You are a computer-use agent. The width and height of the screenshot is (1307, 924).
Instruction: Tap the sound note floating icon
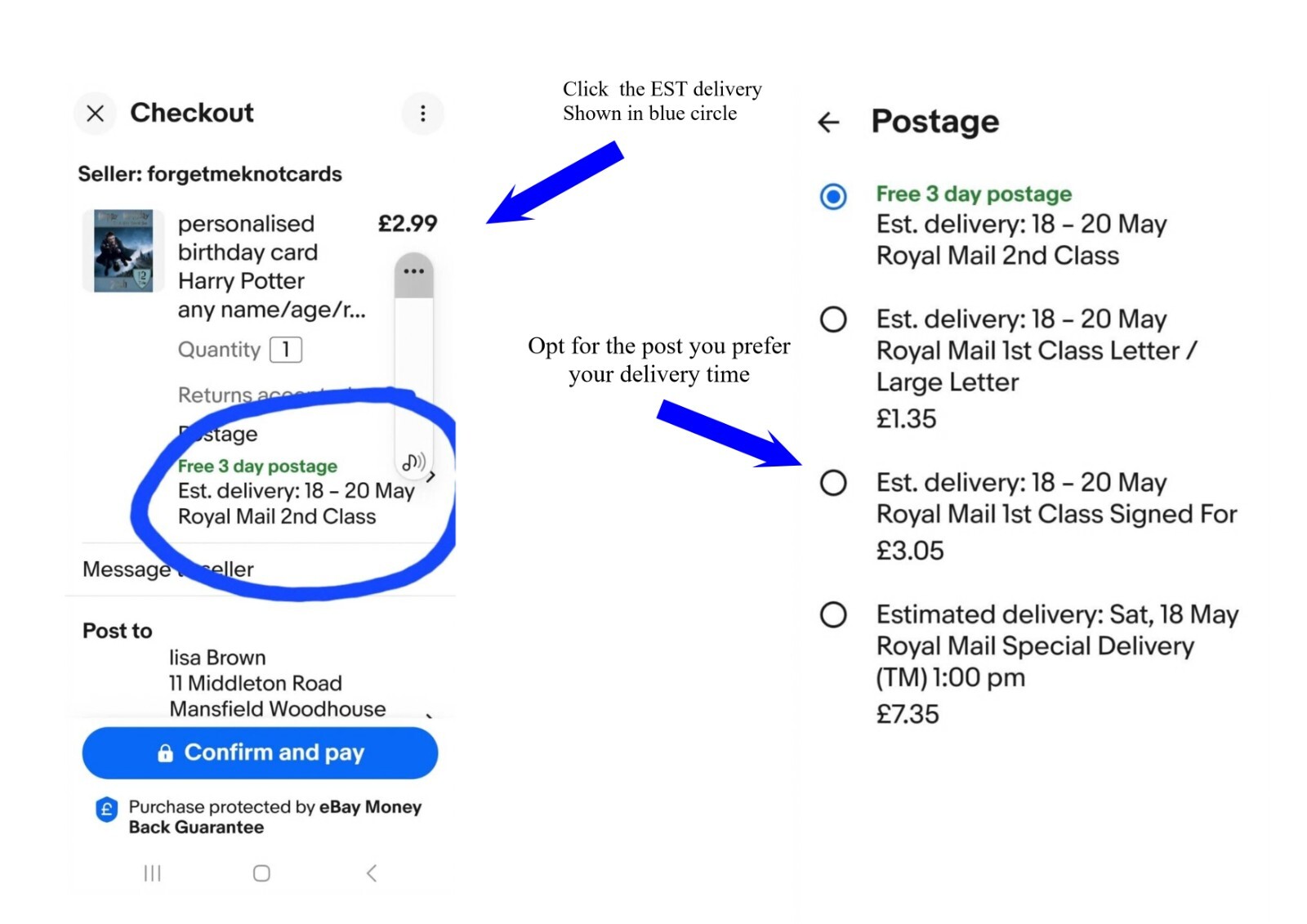coord(413,462)
